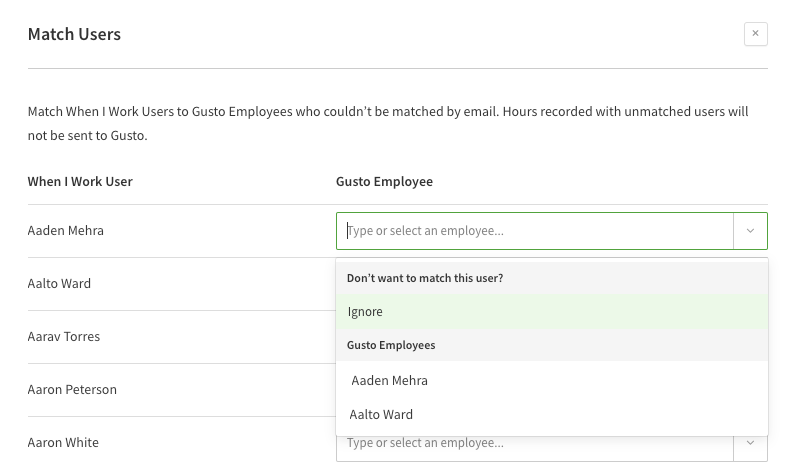Close the Match Users dialog

click(755, 34)
